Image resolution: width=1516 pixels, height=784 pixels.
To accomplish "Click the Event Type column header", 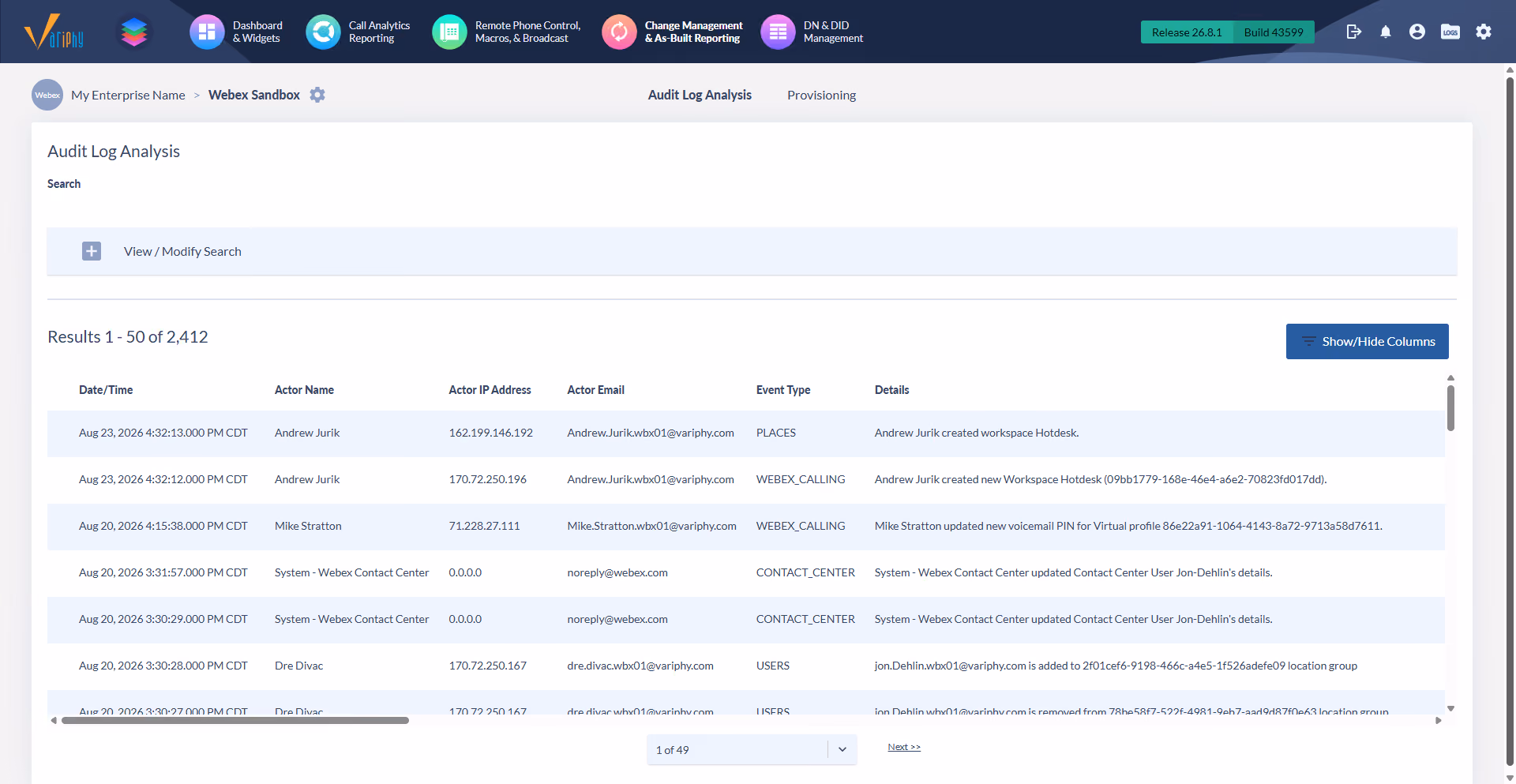I will 783,390.
